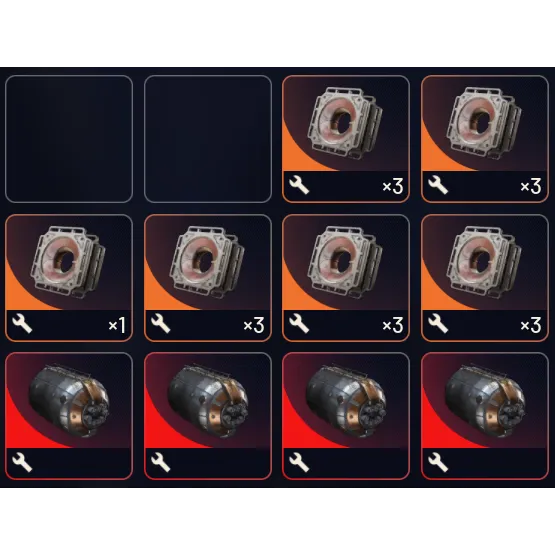The width and height of the screenshot is (555, 555).
Task: Click wrench icon under second red engine item
Action: tap(161, 463)
